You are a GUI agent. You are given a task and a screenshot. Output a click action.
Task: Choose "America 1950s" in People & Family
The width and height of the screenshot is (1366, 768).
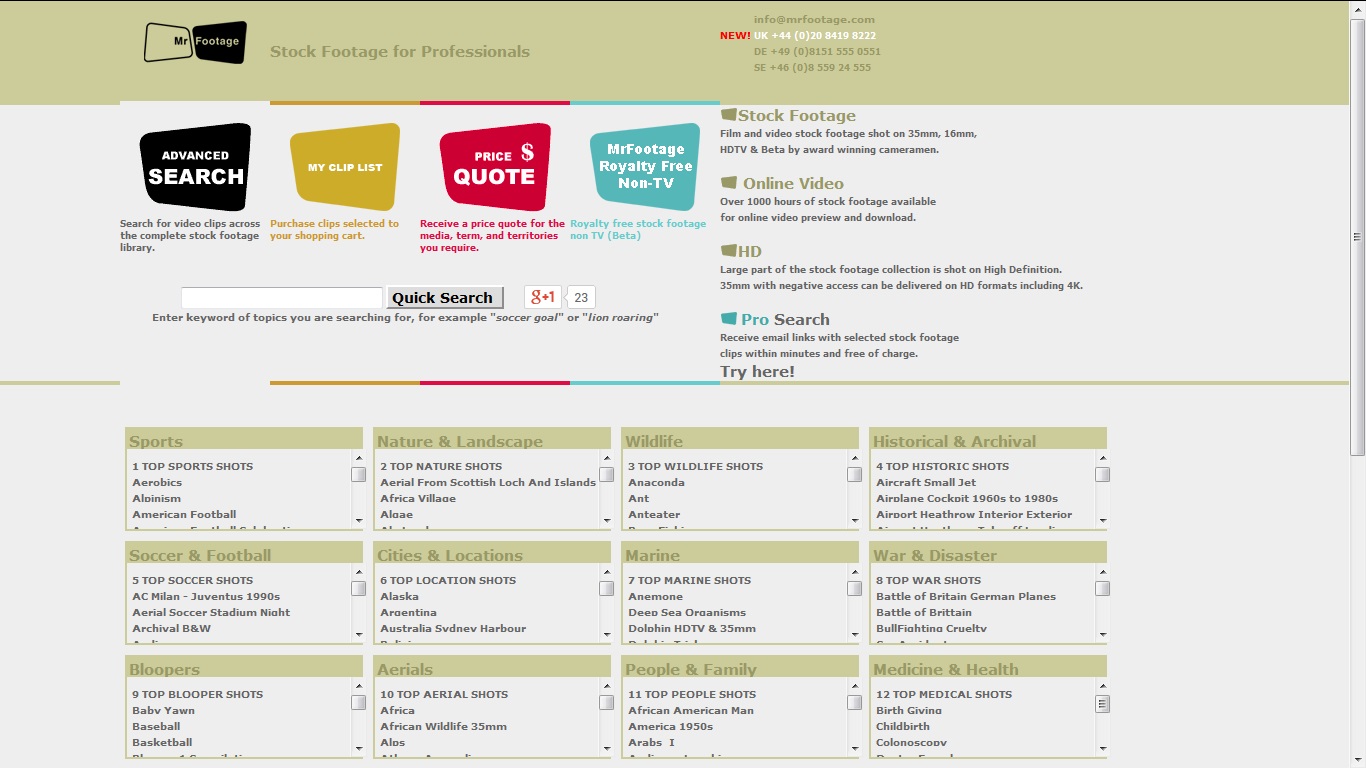670,726
